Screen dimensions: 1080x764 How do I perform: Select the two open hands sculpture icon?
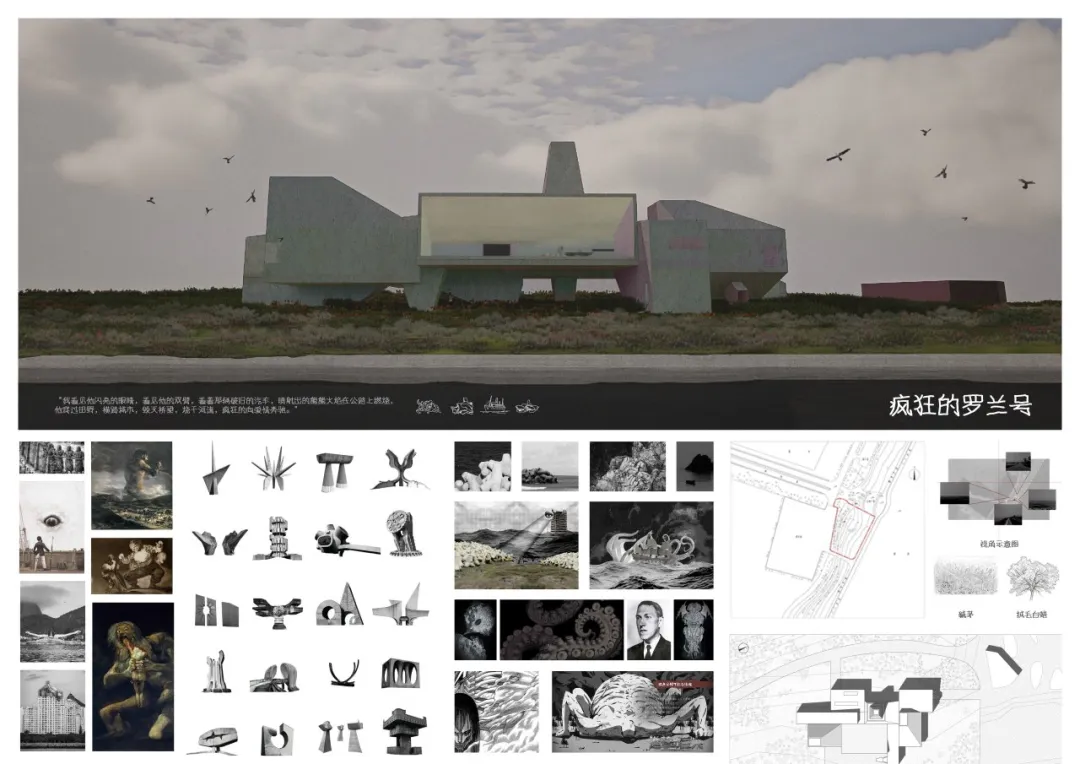[x=220, y=542]
